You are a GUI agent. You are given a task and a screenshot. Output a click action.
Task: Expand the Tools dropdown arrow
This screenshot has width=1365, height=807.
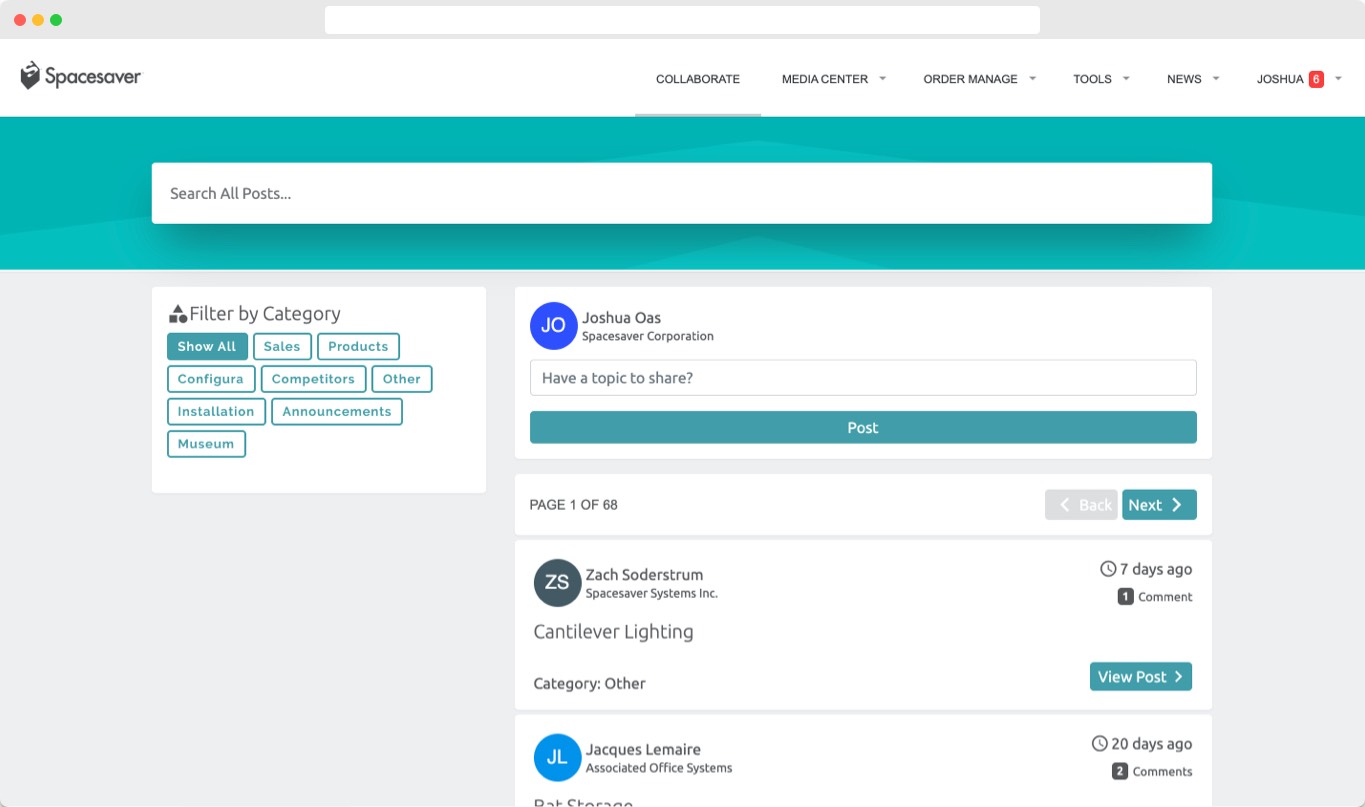1126,78
